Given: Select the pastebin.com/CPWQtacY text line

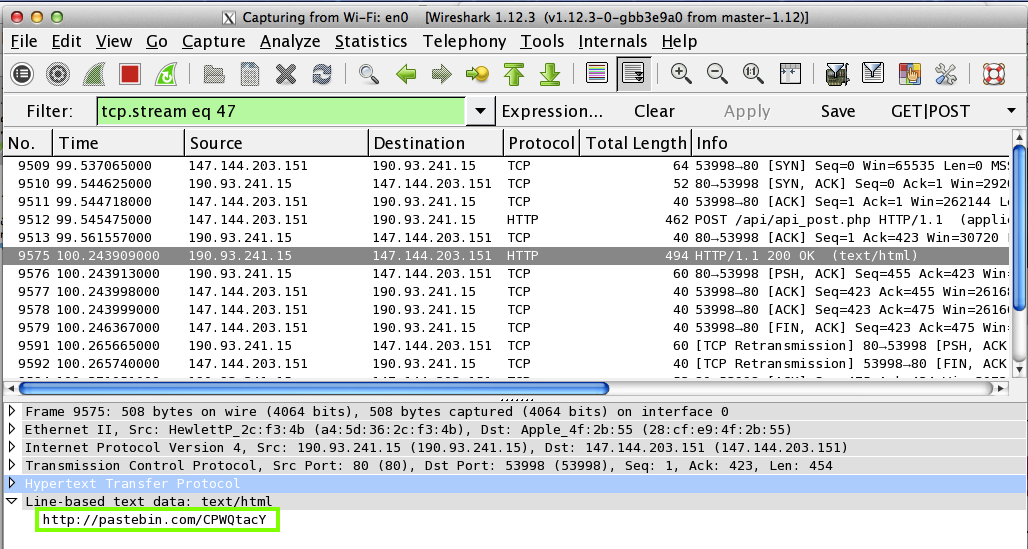Looking at the screenshot, I should point(155,520).
